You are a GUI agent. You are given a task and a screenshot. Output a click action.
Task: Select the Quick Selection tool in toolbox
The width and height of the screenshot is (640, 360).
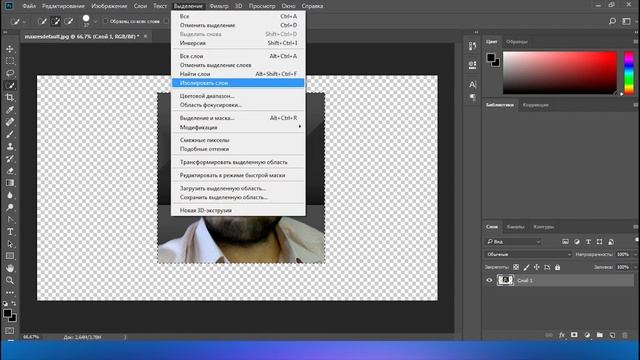[10, 85]
